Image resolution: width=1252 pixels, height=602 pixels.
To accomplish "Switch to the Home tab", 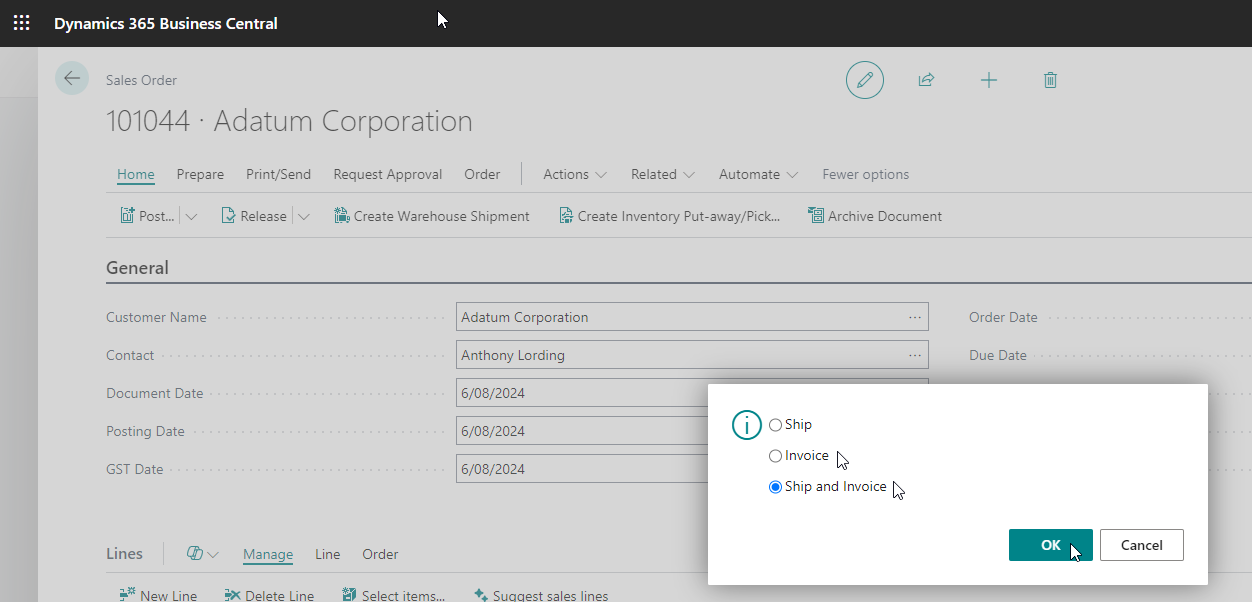I will coord(136,174).
